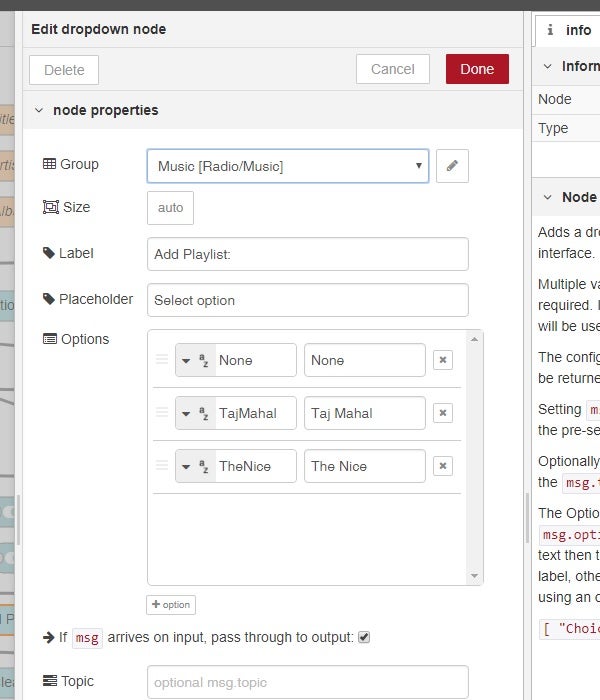The width and height of the screenshot is (600, 700).
Task: Click the Label field containing Add Playlist:
Action: click(307, 254)
